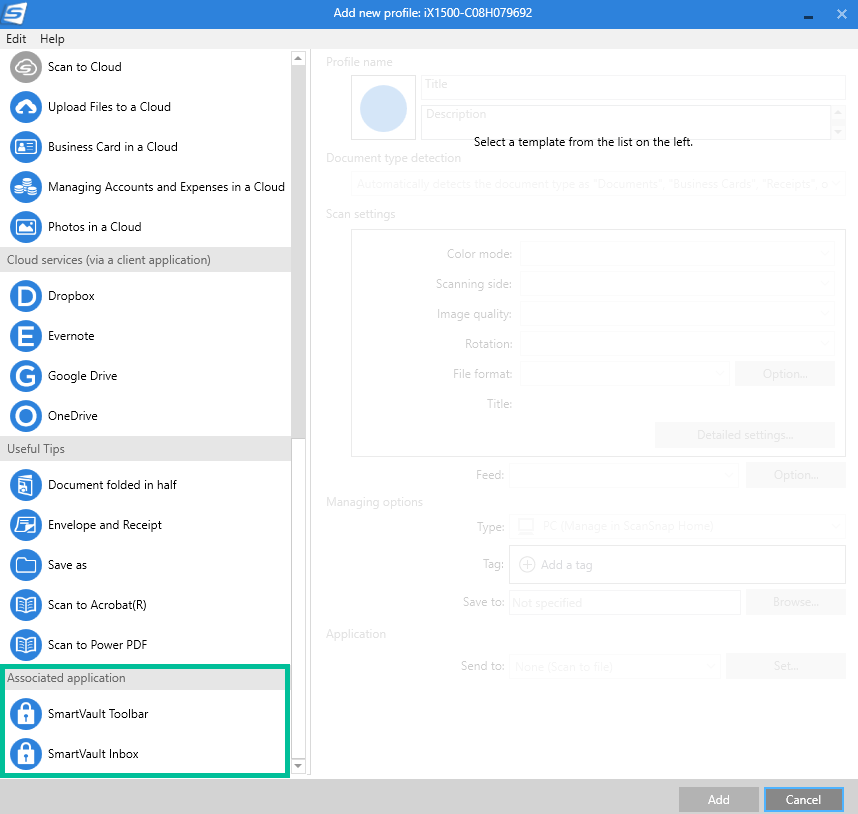
Task: Expand the Color mode dropdown
Action: [677, 253]
